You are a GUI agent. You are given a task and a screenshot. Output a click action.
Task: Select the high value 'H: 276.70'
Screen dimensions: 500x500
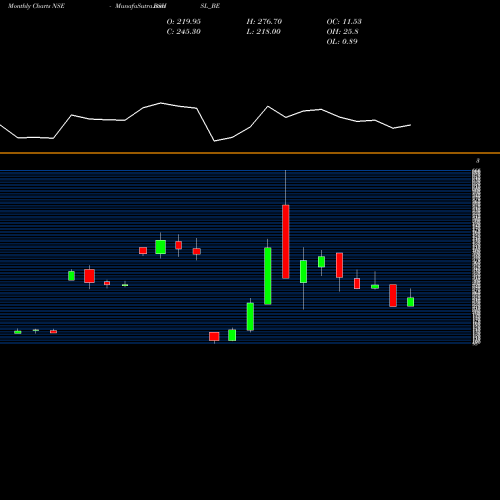264,21
